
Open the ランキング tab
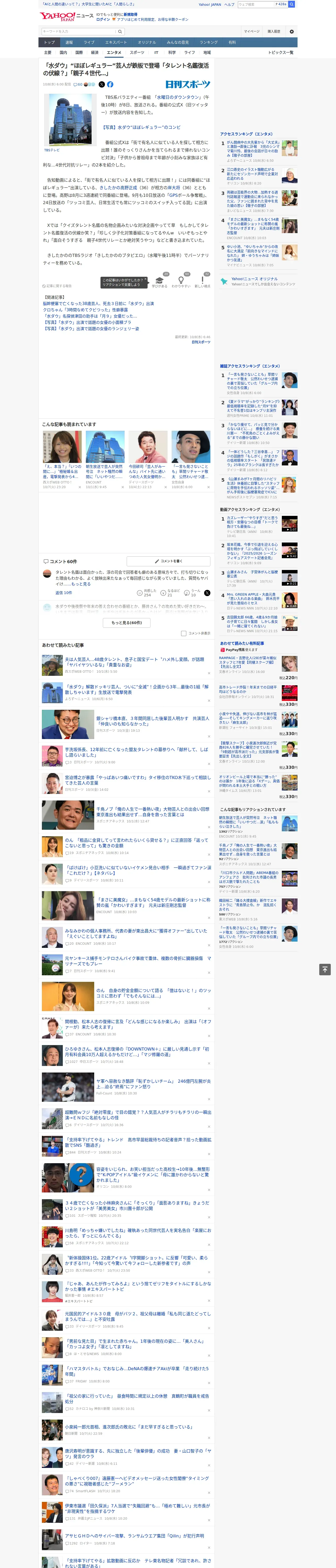tap(209, 42)
